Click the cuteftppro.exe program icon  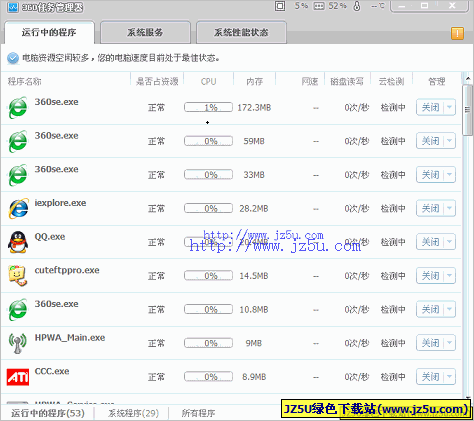17,276
